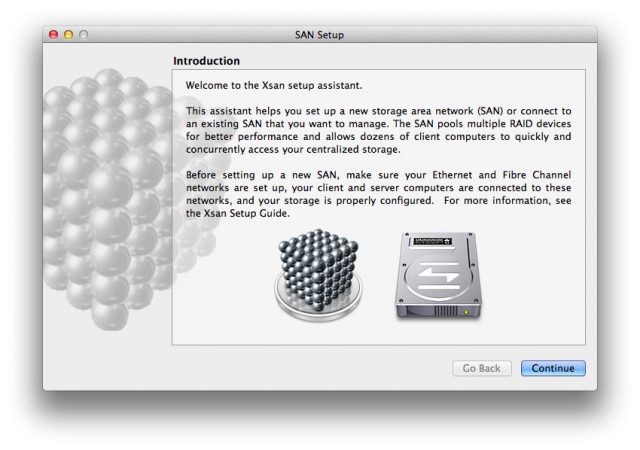Click the paragraph starting "Before setting up"
This screenshot has width=640, height=450.
(x=378, y=194)
